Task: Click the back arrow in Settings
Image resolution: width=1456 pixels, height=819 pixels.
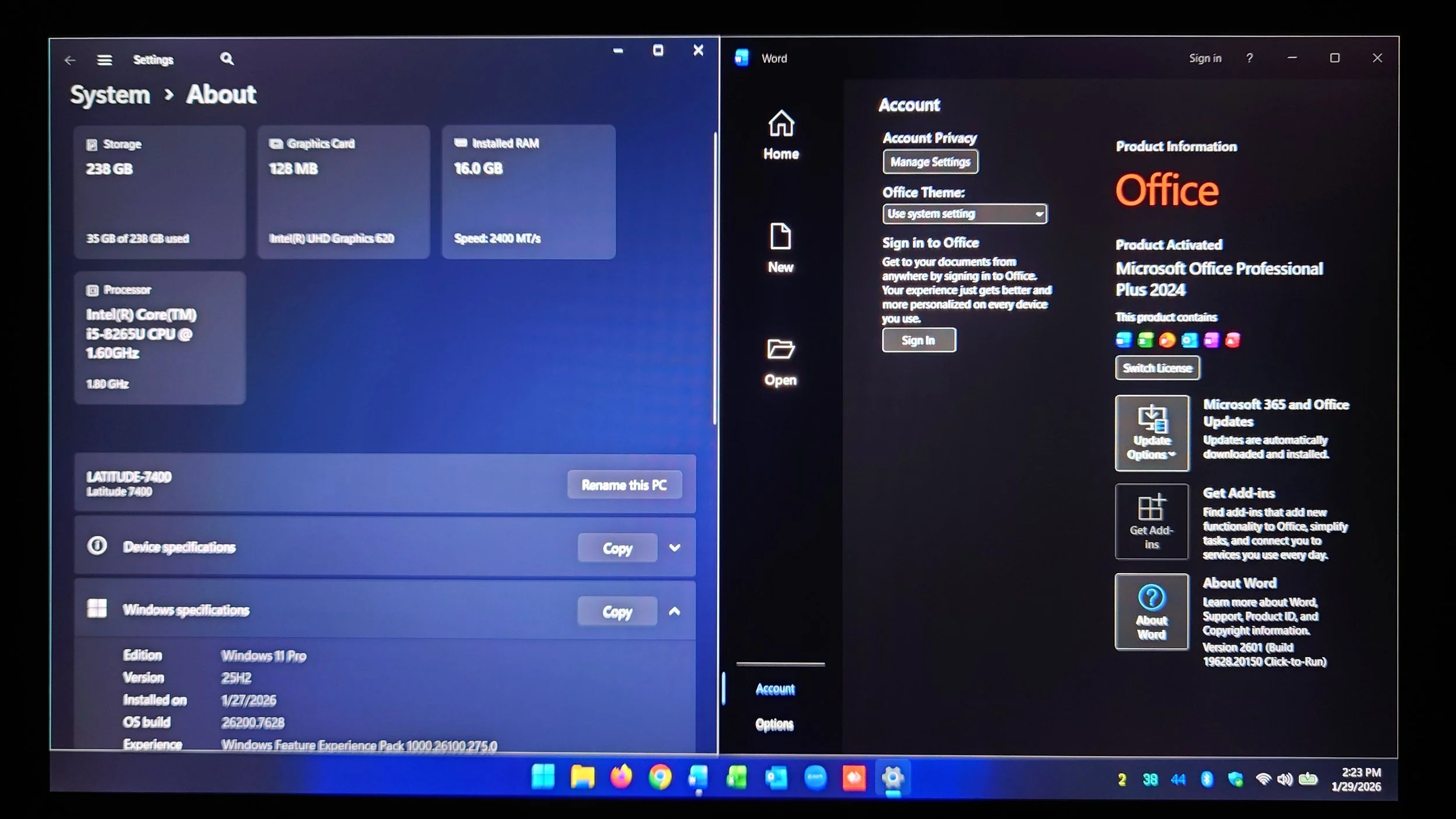Action: 70,60
